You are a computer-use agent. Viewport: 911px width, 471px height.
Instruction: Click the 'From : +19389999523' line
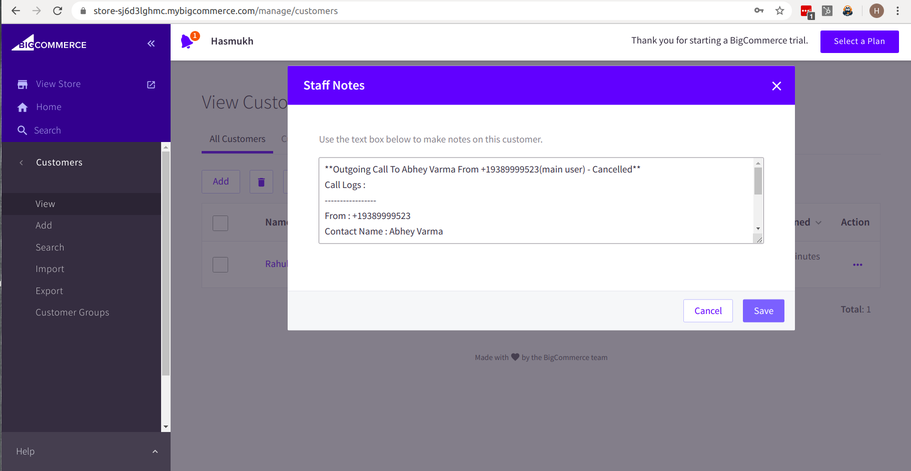point(367,216)
